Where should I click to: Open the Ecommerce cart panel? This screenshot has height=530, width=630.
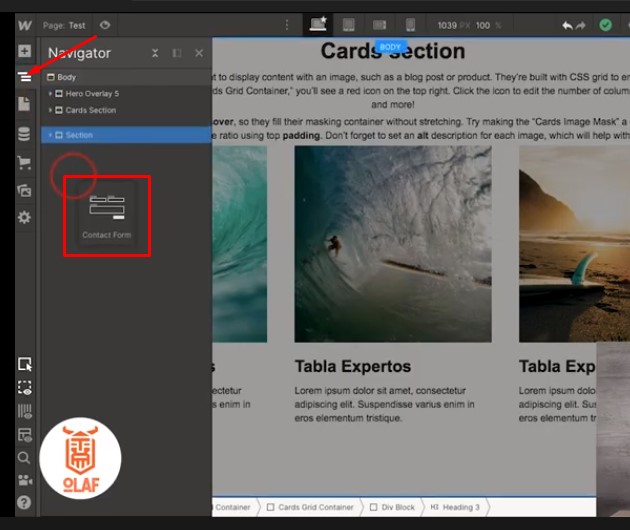tap(24, 162)
